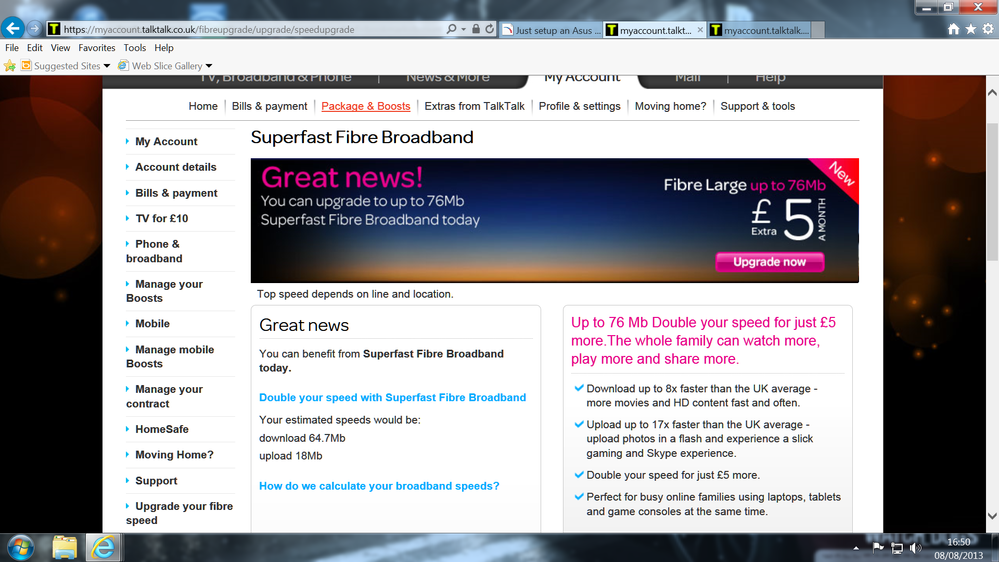Select Account details in the sidebar
Image resolution: width=999 pixels, height=562 pixels.
click(175, 167)
